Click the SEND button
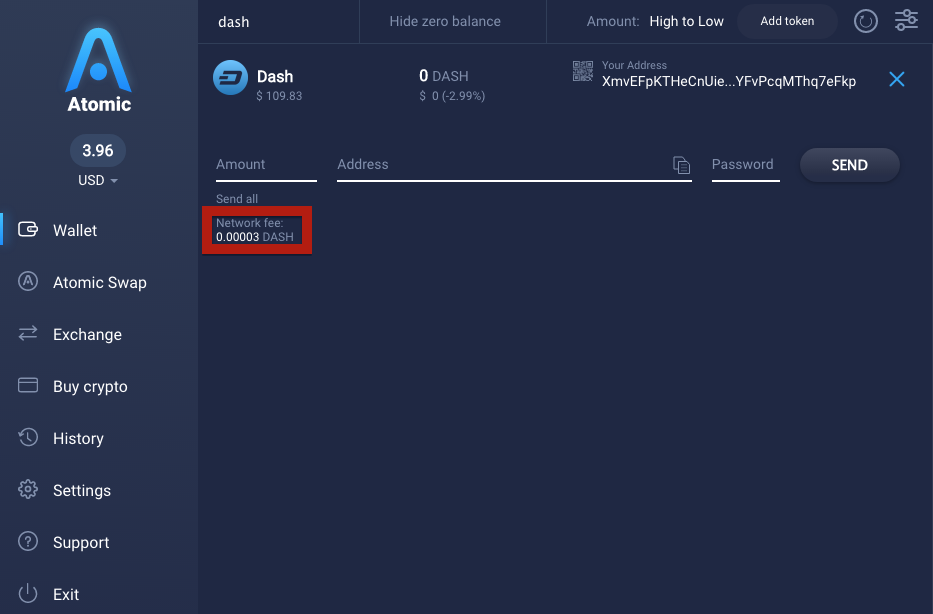 [850, 165]
